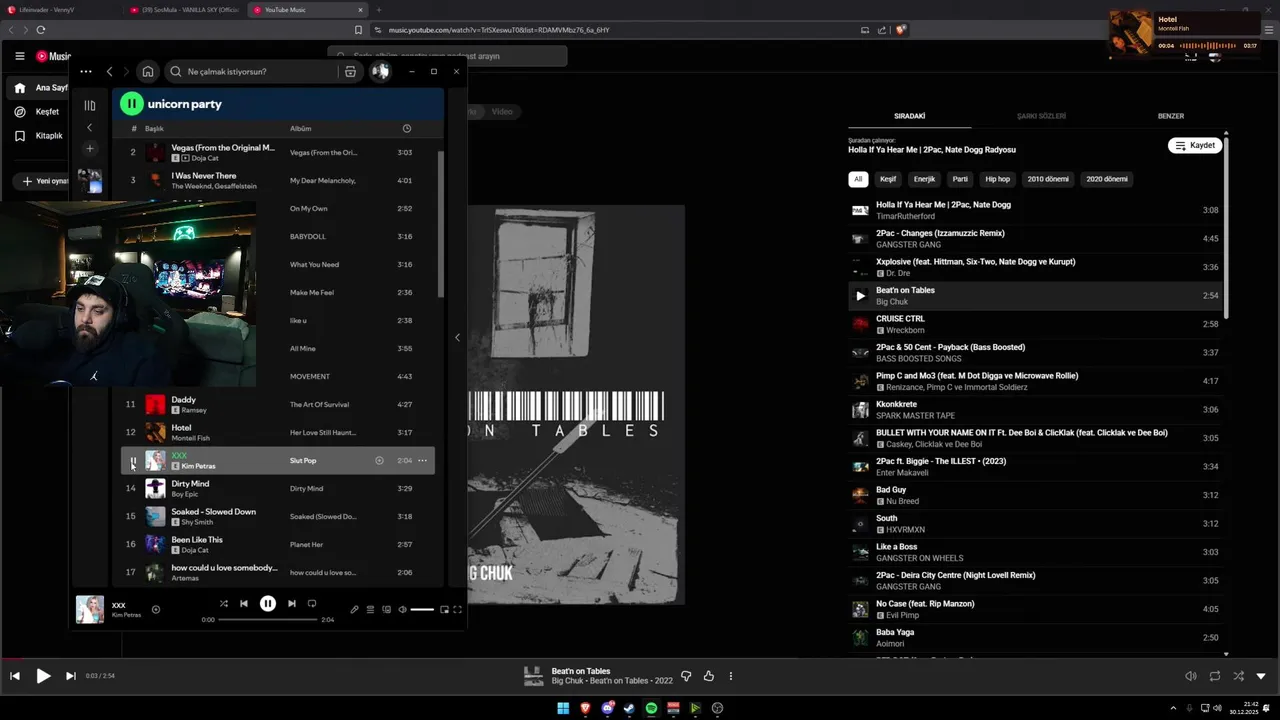Switch to BENZER tab

point(1170,116)
